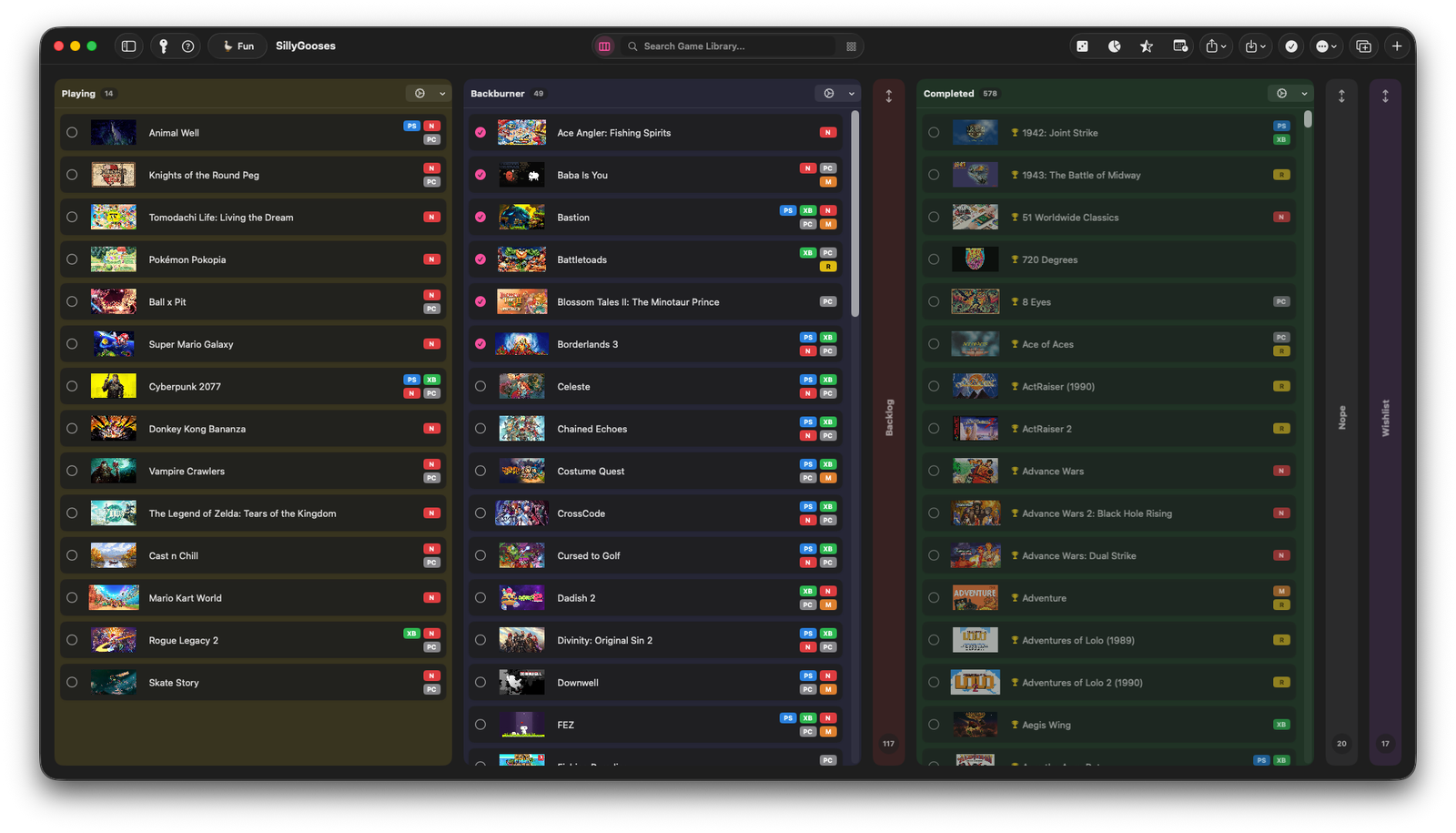The width and height of the screenshot is (1456, 833).
Task: Click the SillyGooses library title
Action: [x=306, y=46]
